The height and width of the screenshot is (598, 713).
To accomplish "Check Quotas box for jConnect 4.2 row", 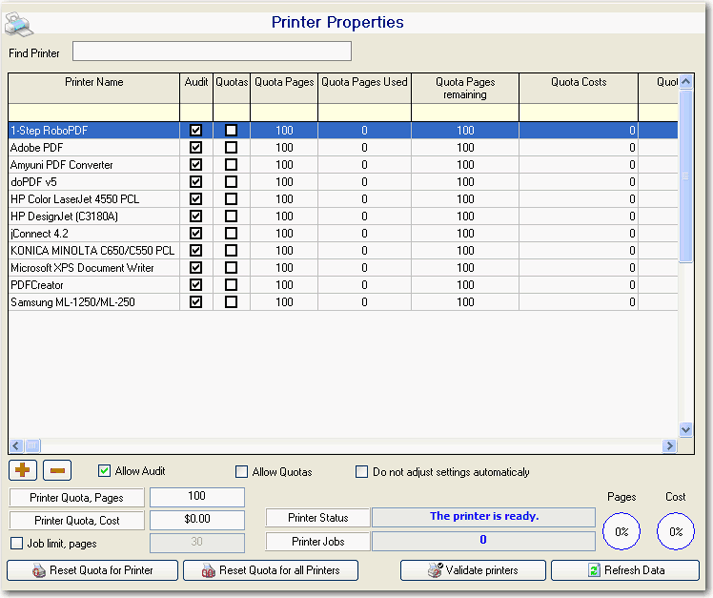I will tap(231, 233).
